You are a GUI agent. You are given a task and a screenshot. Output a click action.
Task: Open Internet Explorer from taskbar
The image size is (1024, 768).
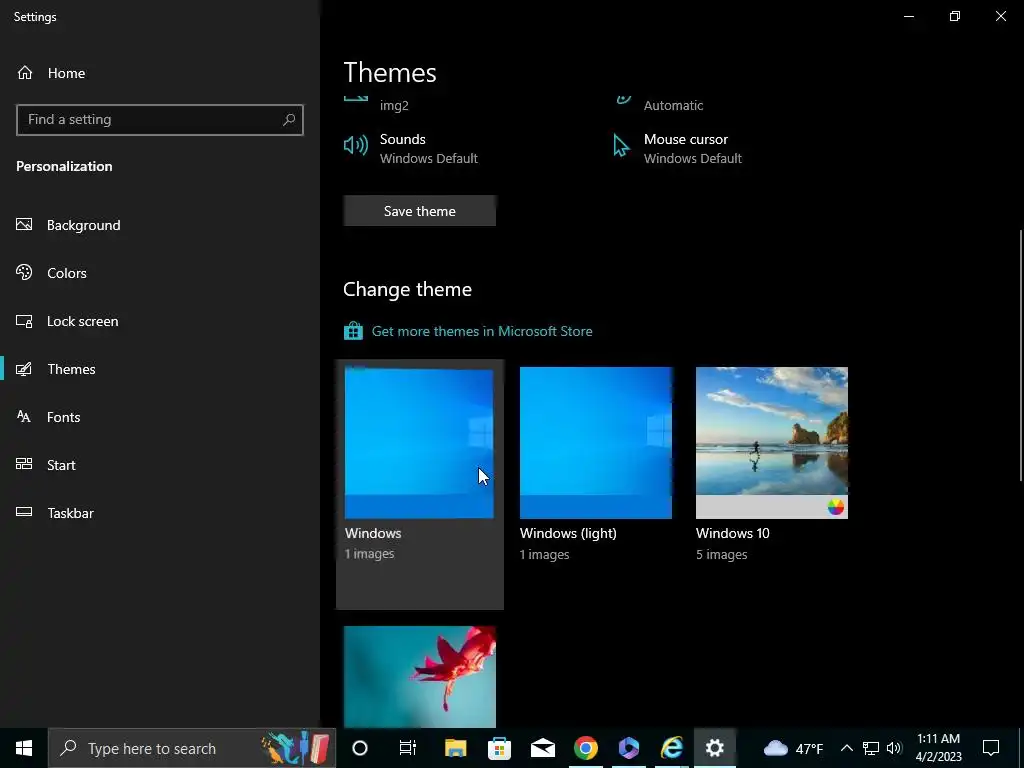click(x=672, y=748)
